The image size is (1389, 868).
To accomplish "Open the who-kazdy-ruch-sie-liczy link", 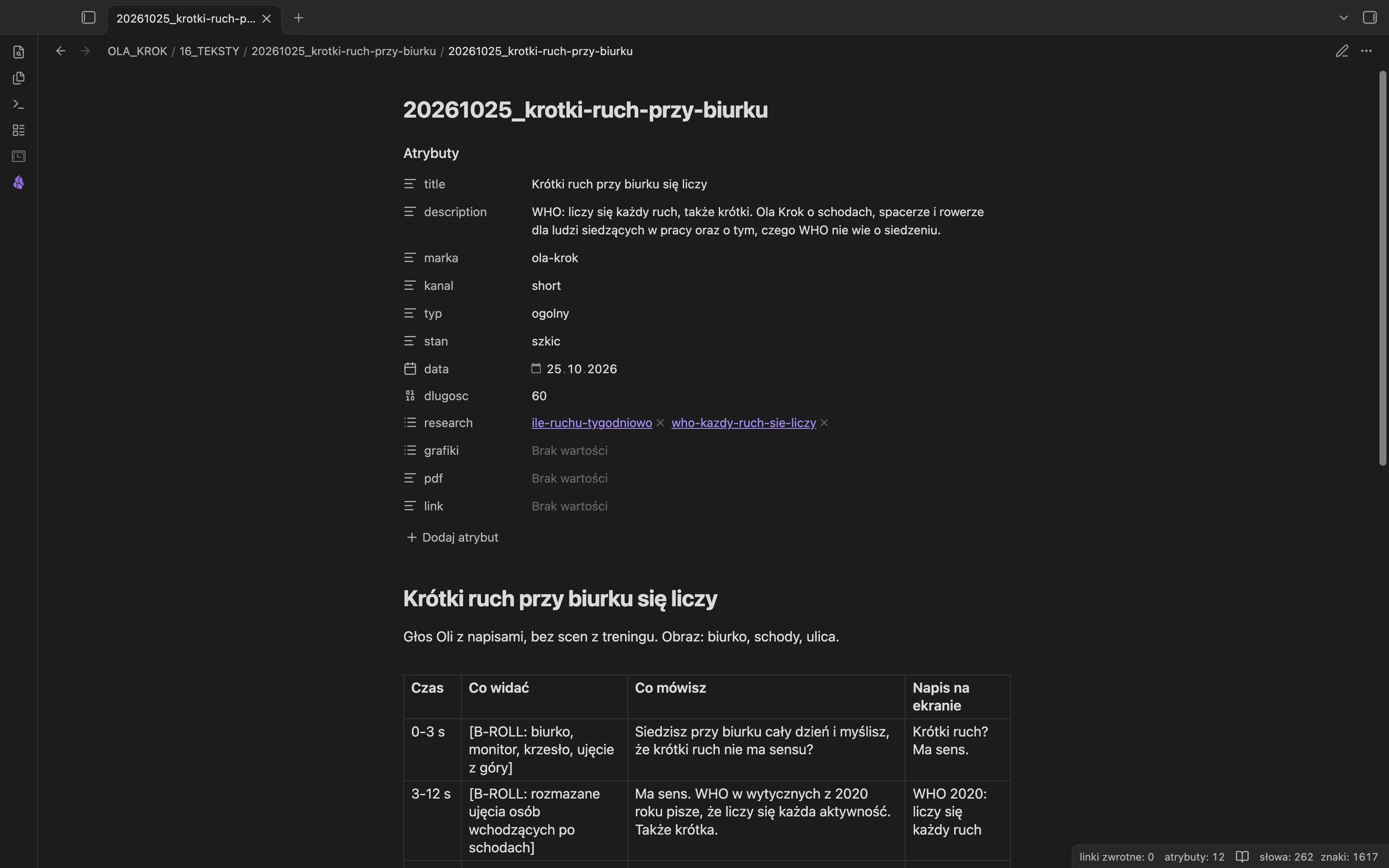I will pos(743,423).
